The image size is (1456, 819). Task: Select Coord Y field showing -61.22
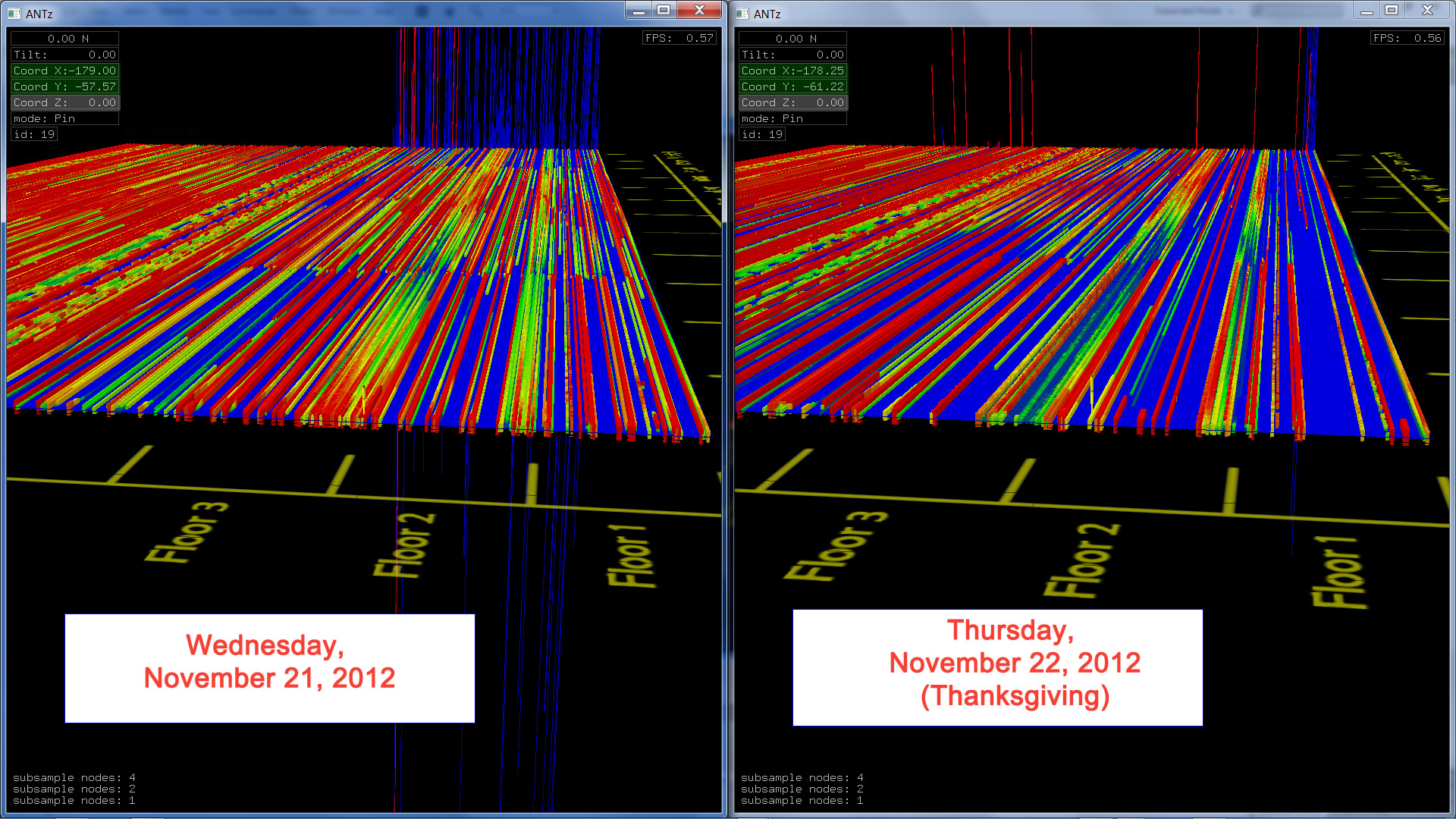tap(792, 86)
